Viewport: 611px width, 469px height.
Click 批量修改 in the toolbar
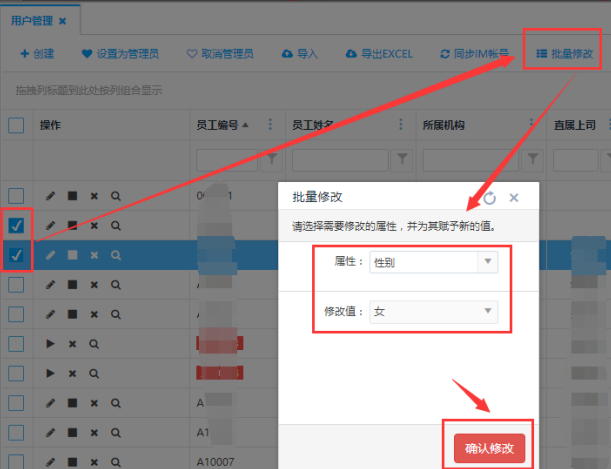pos(566,53)
